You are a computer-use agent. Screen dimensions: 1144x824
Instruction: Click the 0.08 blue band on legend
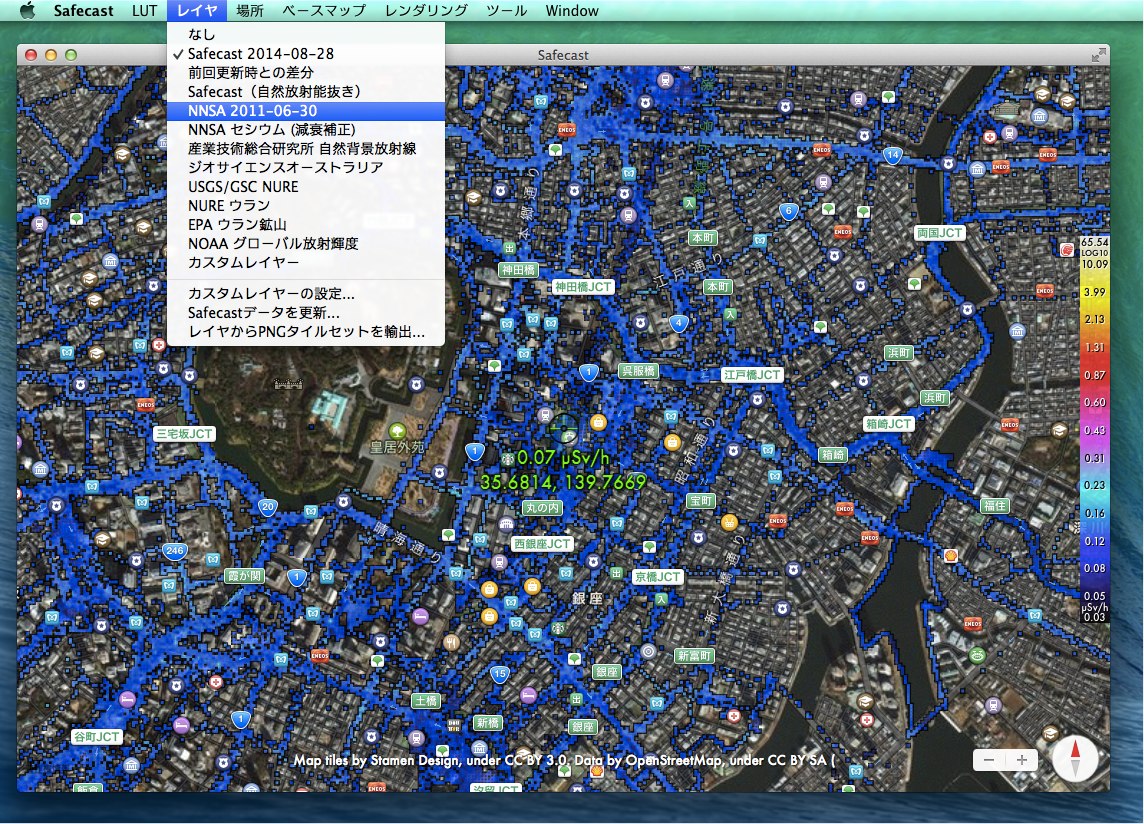click(1094, 568)
